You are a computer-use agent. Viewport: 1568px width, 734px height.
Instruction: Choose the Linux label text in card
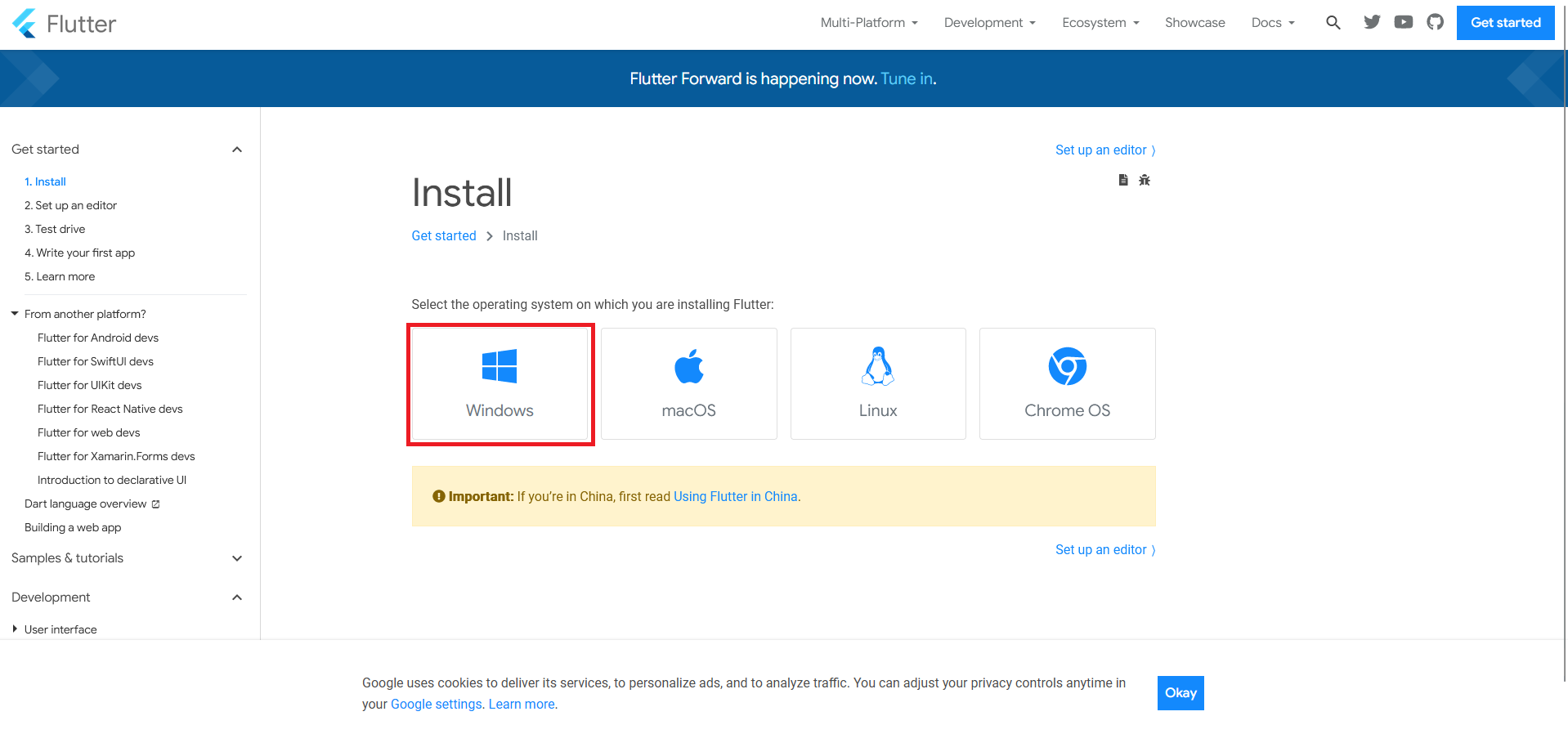tap(878, 410)
